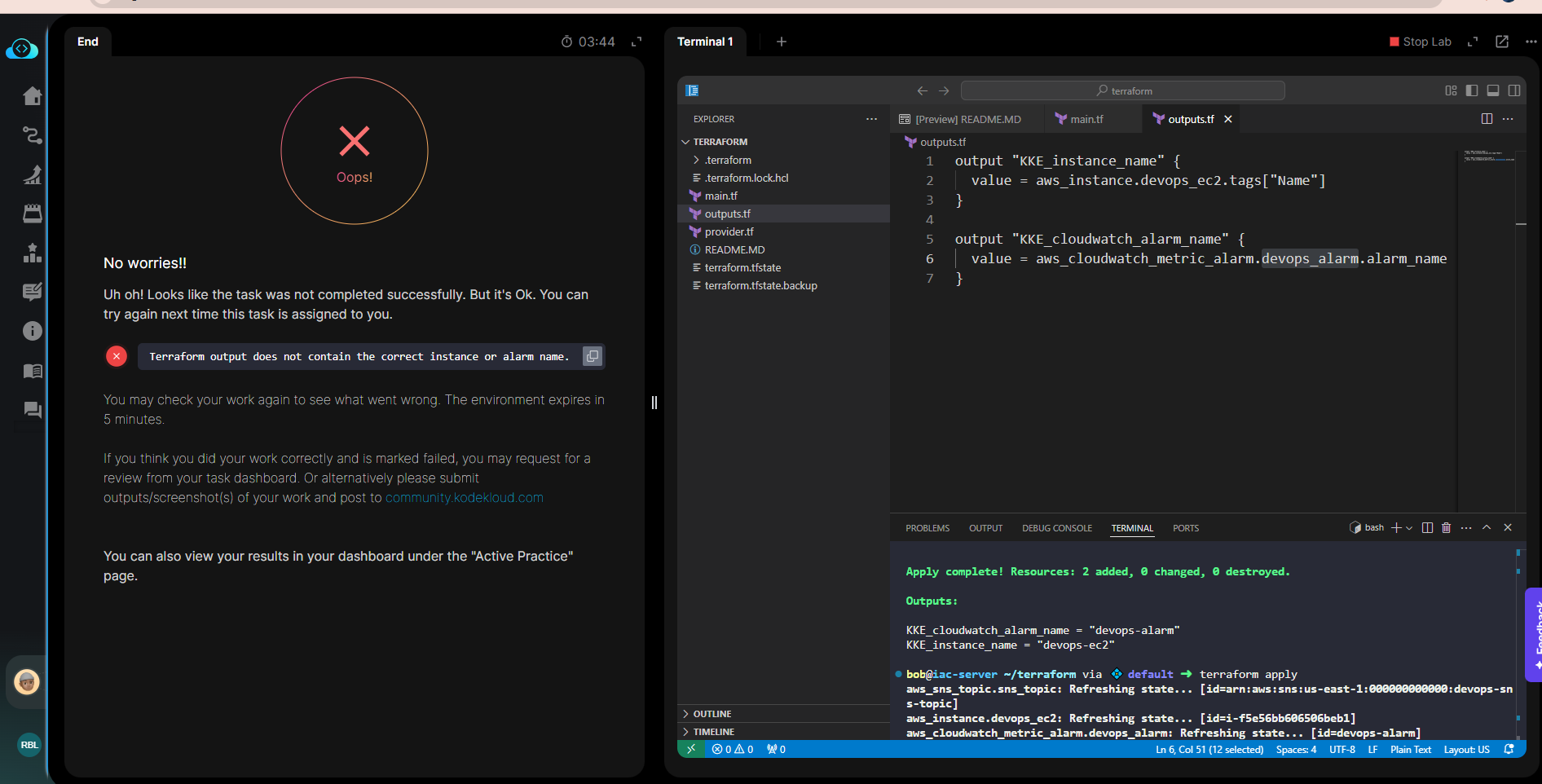Image resolution: width=1542 pixels, height=784 pixels.
Task: Click the Home icon in left sidebar
Action: [33, 96]
